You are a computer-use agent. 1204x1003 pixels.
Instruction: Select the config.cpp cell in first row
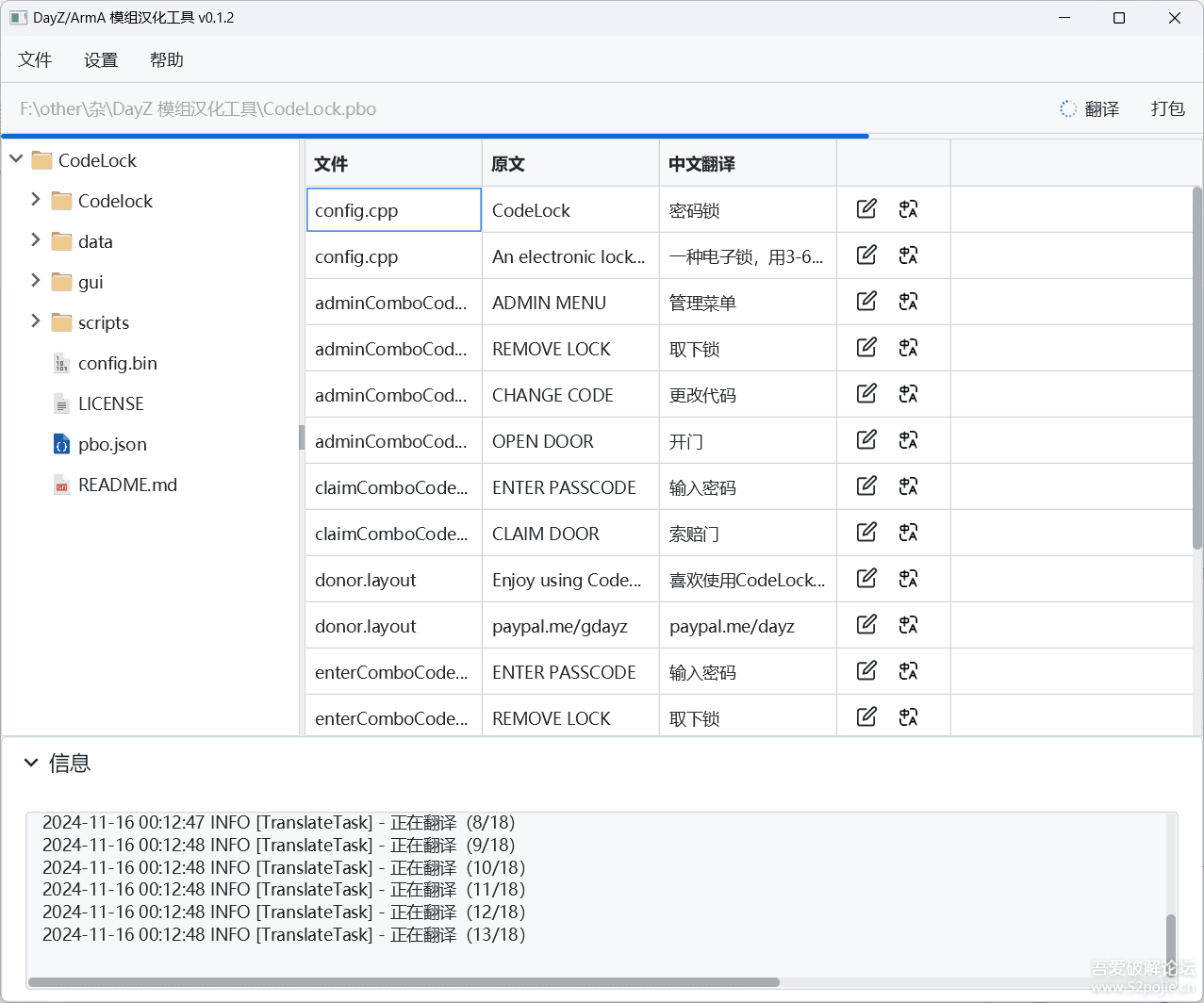click(393, 210)
